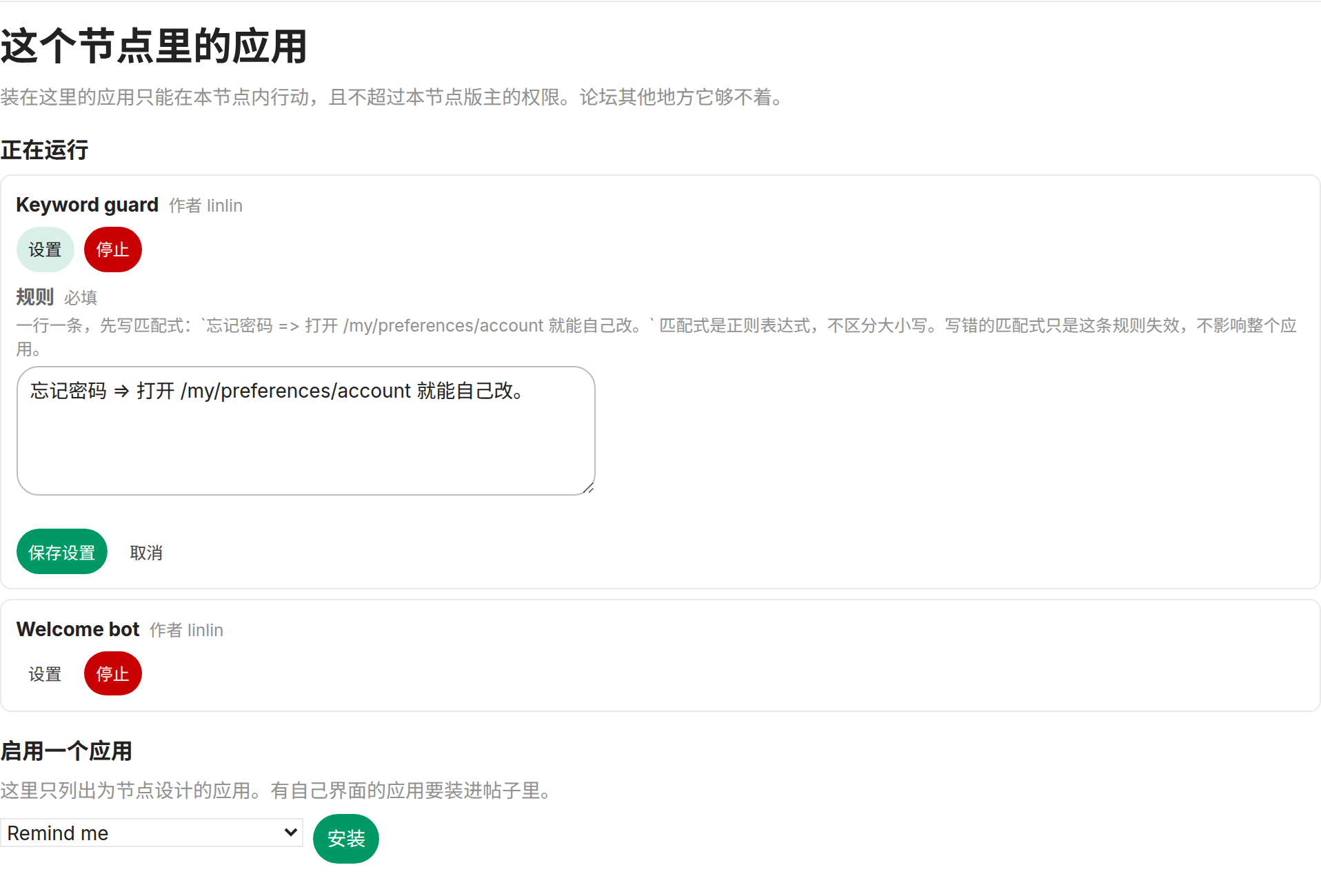Click the 'Keyword guard' app title
Viewport: 1321px width, 896px height.
[87, 205]
